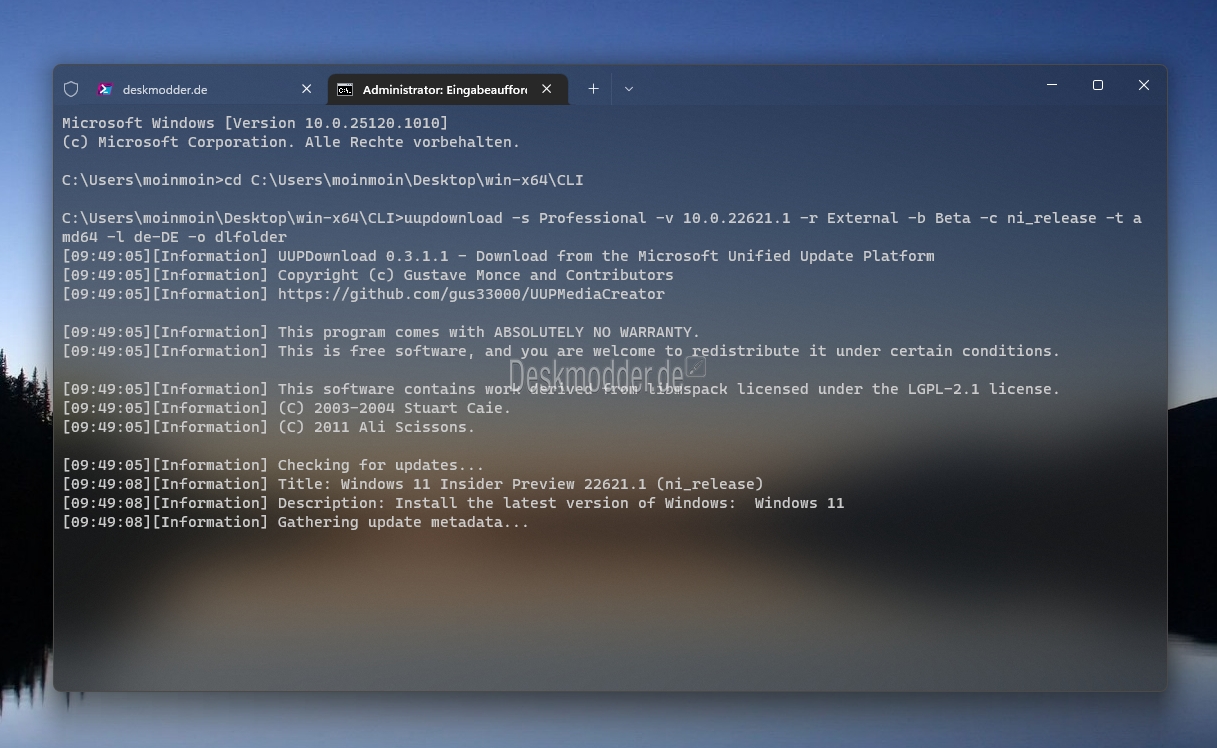This screenshot has height=748, width=1217.
Task: Click the 'md64 -l de-DE -o dlfolder' line
Action: coord(174,237)
